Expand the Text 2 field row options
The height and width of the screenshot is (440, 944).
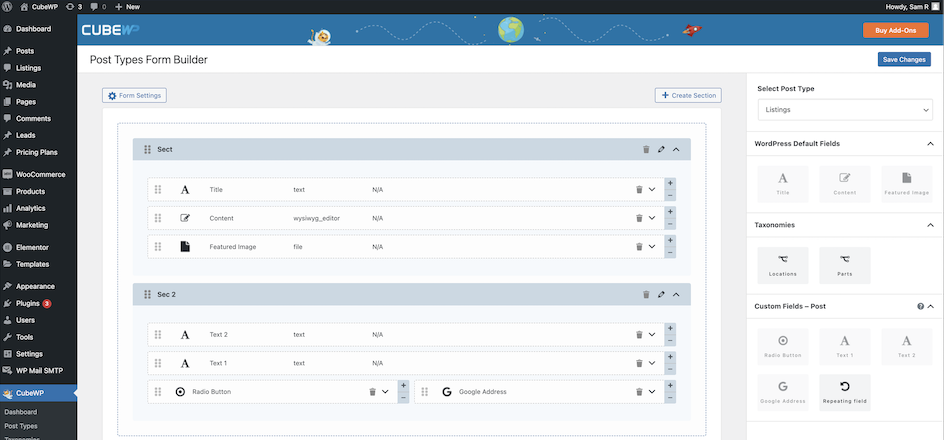652,335
